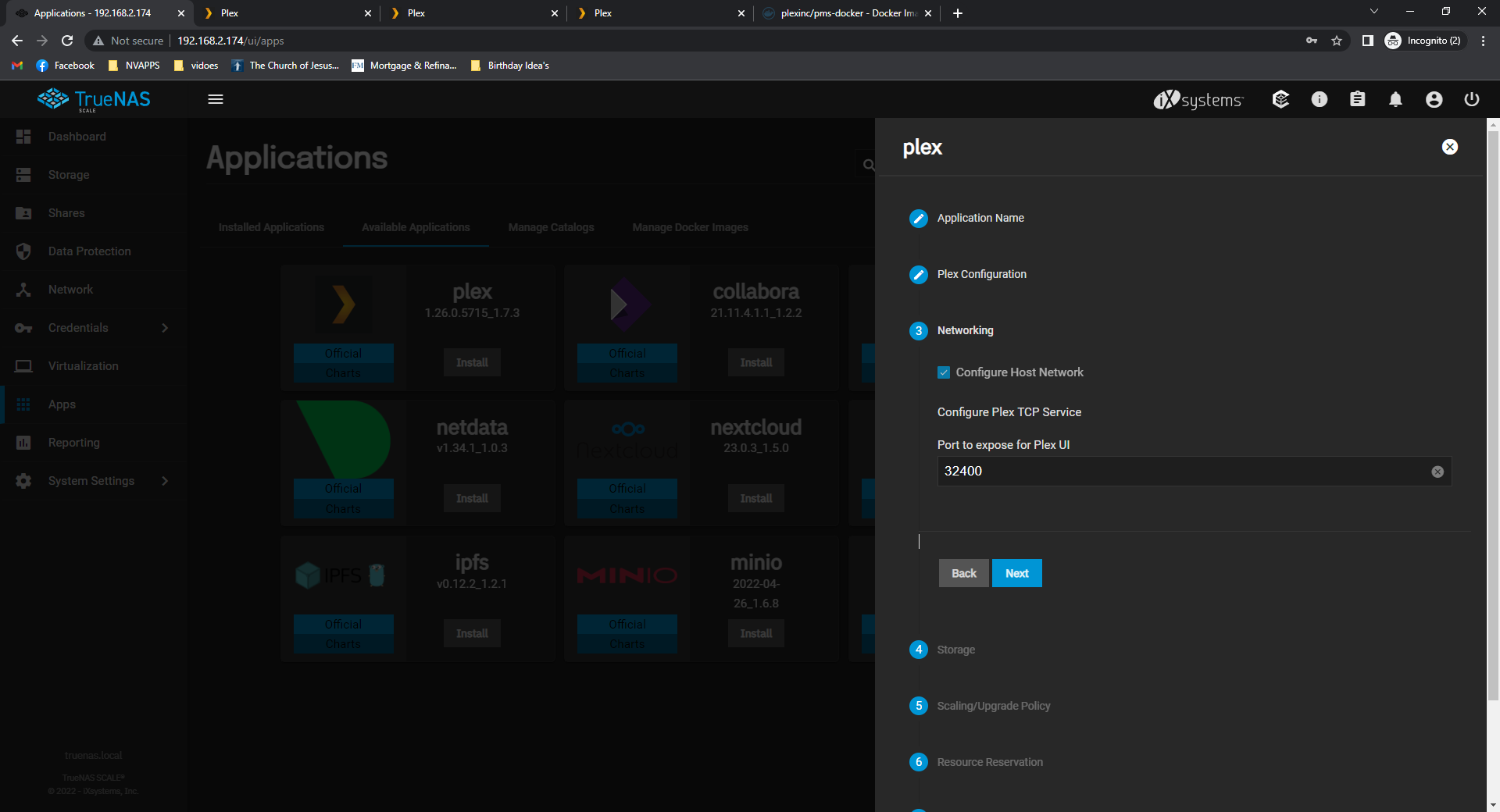1500x812 pixels.
Task: Open the Birthday Idea's bookmark folder
Action: click(x=509, y=66)
